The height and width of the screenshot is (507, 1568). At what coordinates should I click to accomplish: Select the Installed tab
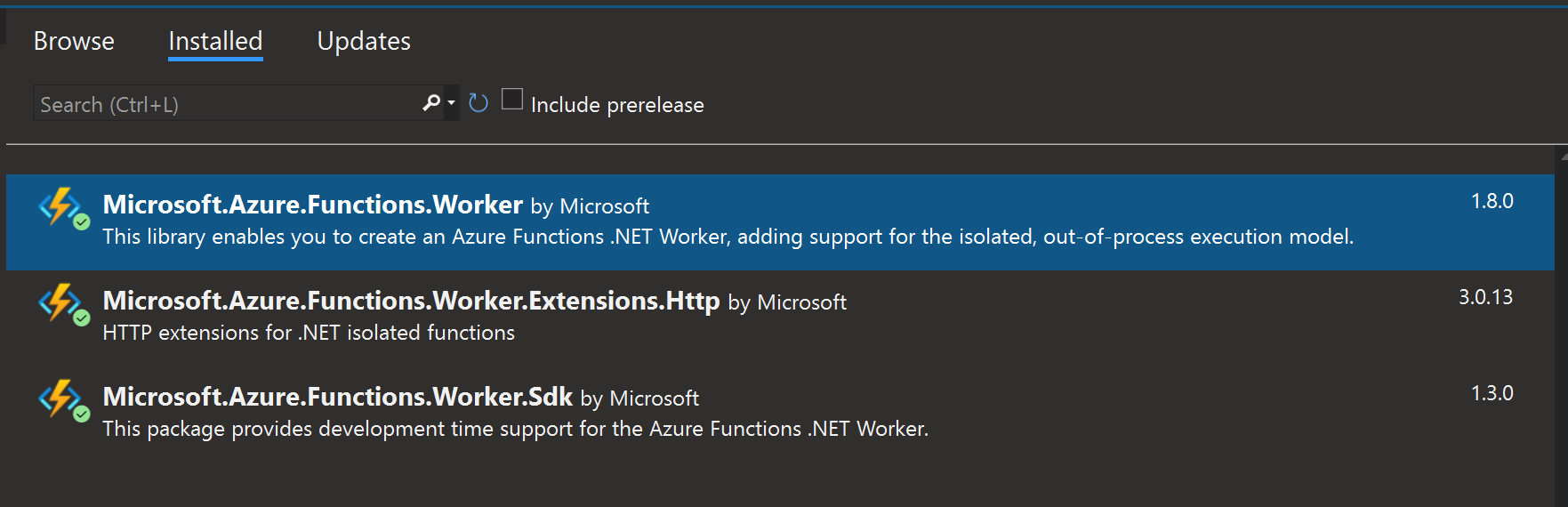tap(215, 41)
